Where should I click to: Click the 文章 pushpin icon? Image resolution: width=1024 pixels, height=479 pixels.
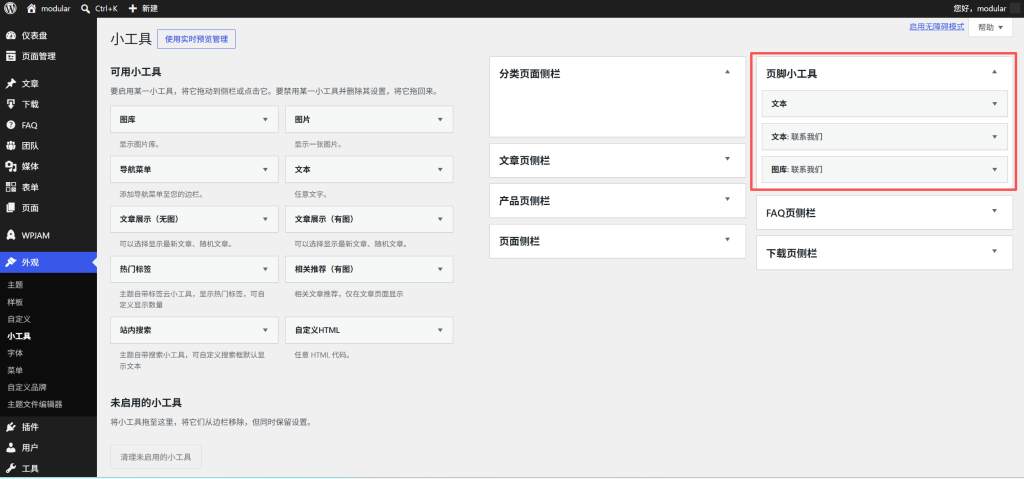[x=10, y=84]
